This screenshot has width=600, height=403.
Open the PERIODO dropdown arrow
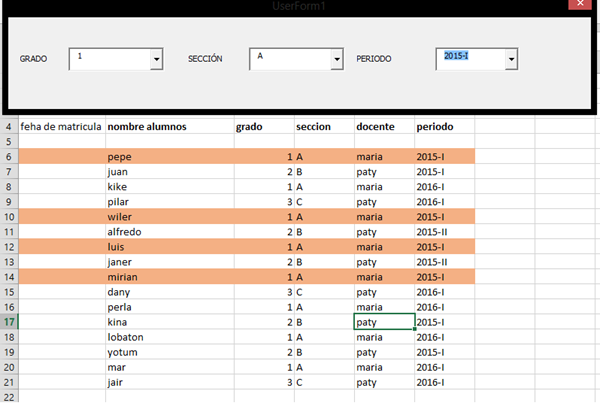pyautogui.click(x=511, y=61)
